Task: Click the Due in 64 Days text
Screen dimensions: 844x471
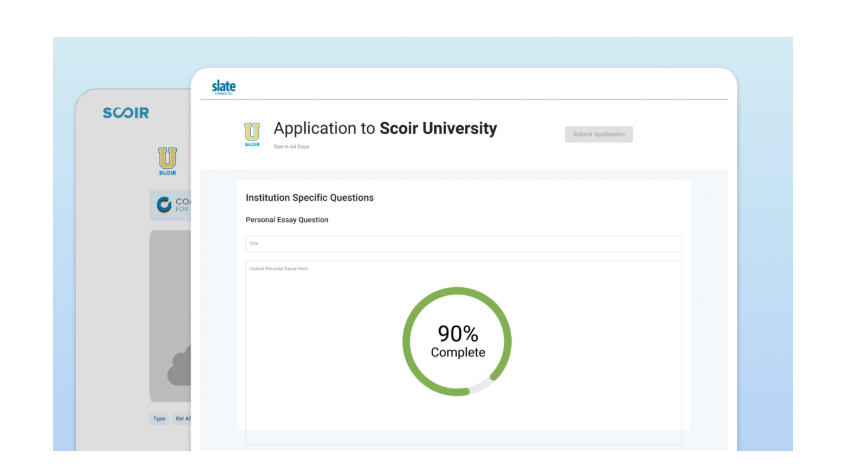Action: pyautogui.click(x=291, y=146)
